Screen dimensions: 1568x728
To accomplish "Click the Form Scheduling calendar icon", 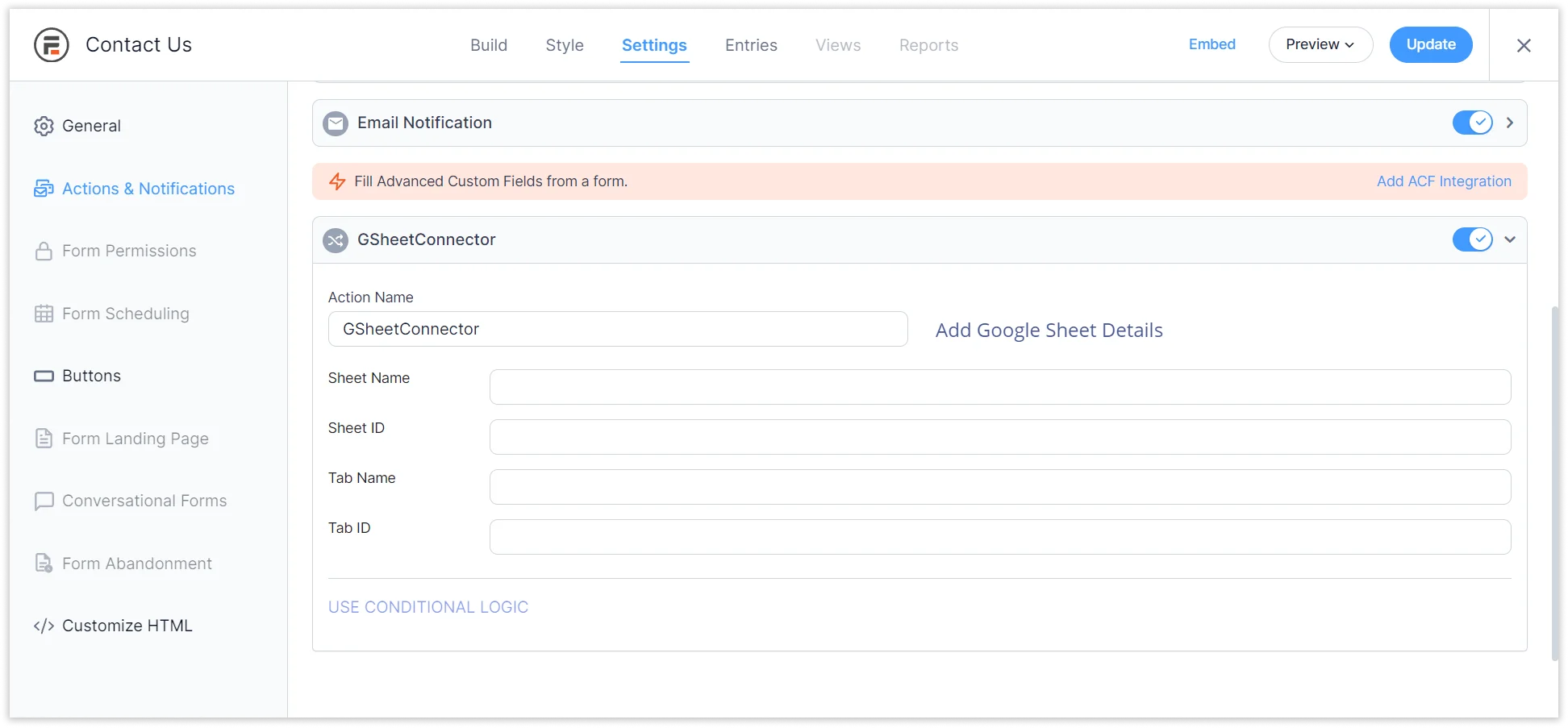I will point(44,314).
